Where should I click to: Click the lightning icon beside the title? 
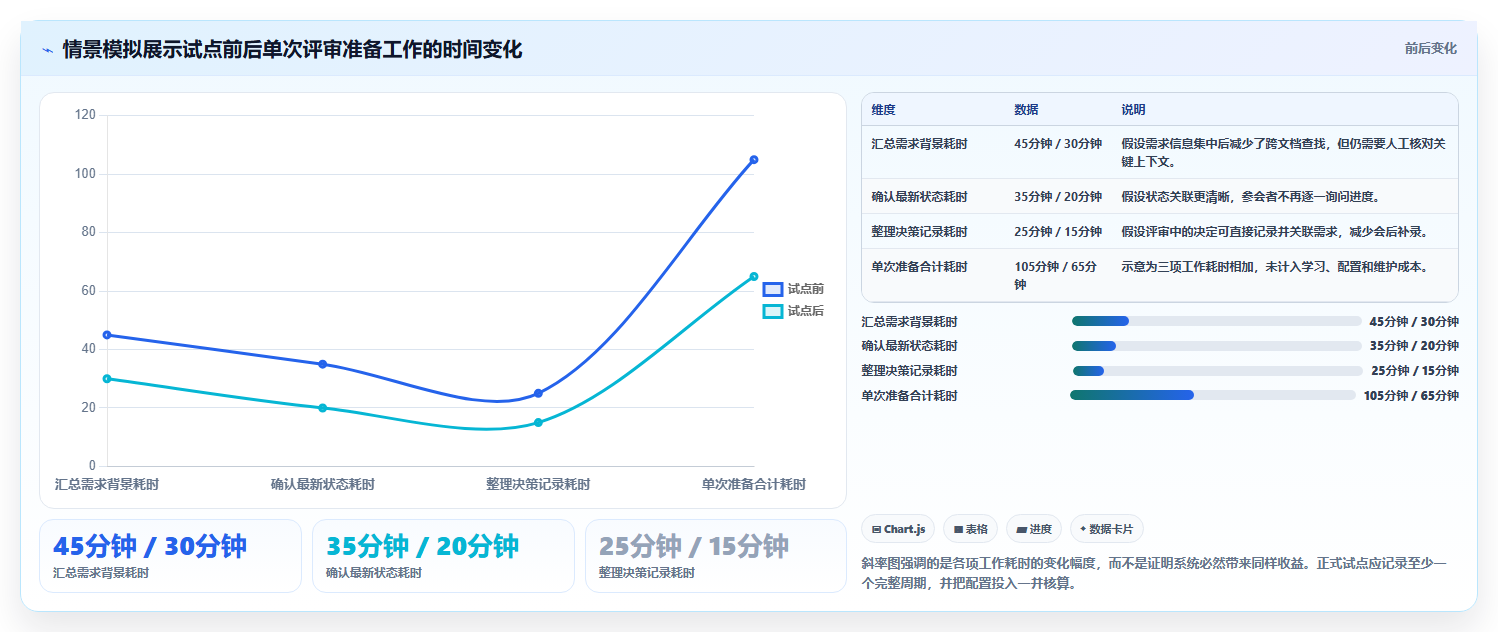[x=47, y=50]
